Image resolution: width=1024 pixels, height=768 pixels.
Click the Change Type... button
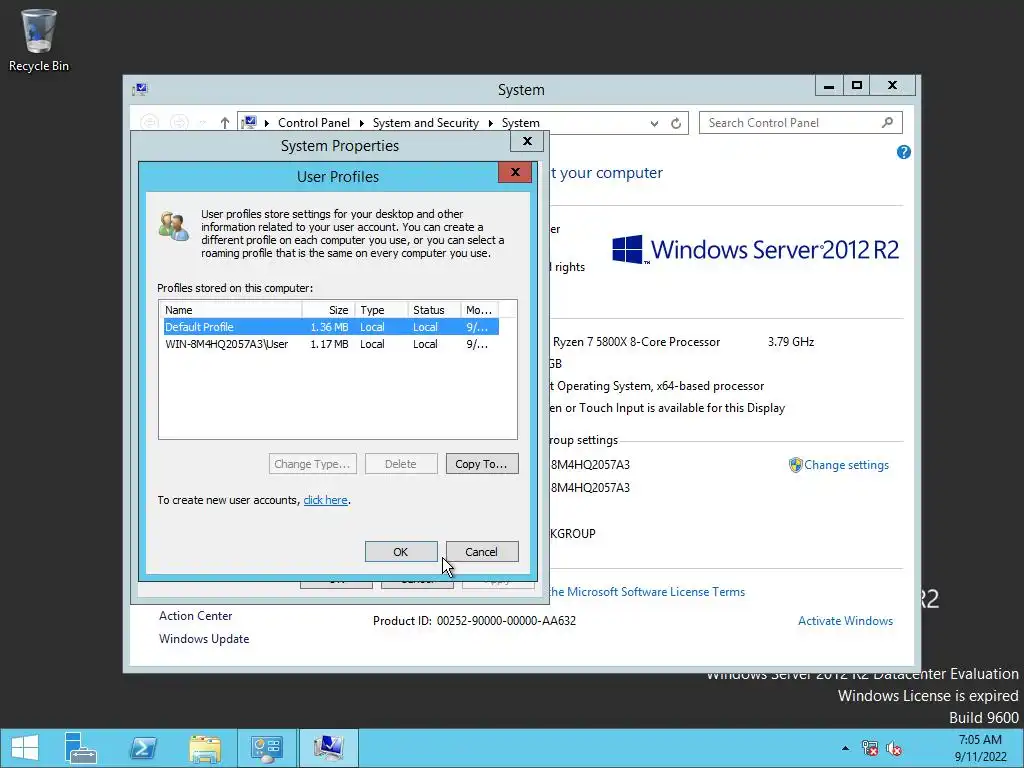(313, 464)
